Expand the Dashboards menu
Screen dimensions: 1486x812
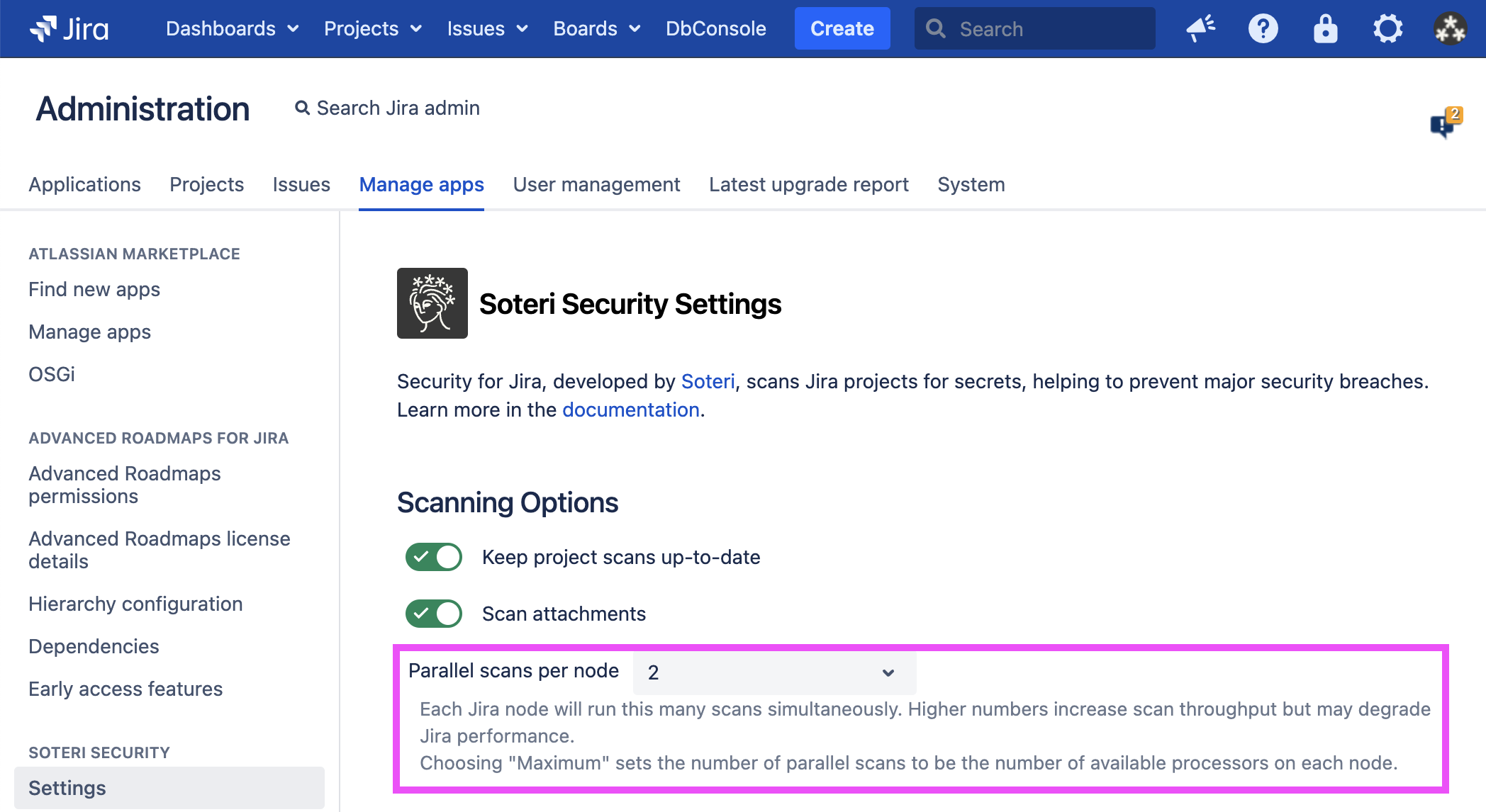click(232, 28)
